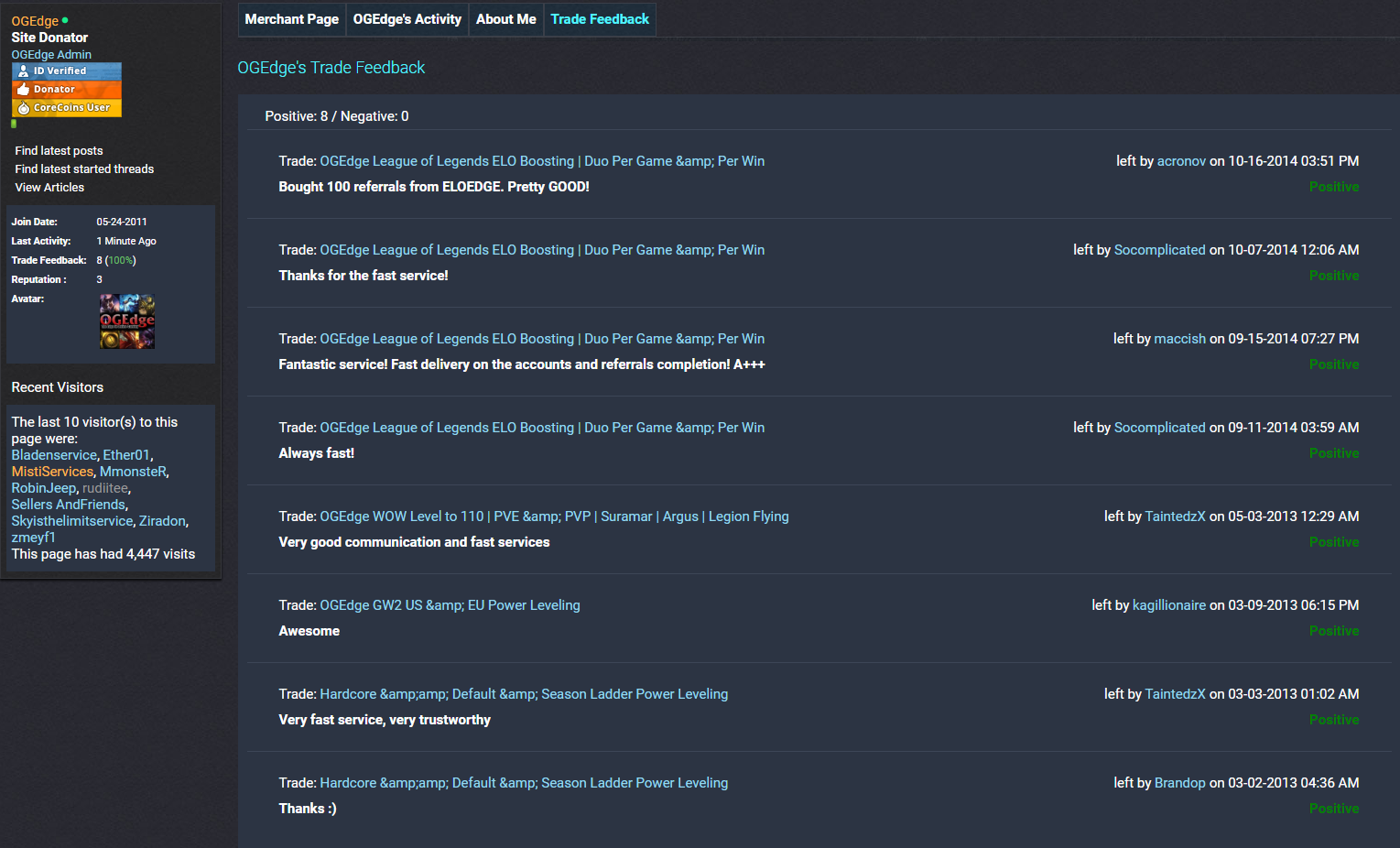Viewport: 1400px width, 848px height.
Task: Open OGEdge GW2 Power Leveling trade link
Action: 450,605
